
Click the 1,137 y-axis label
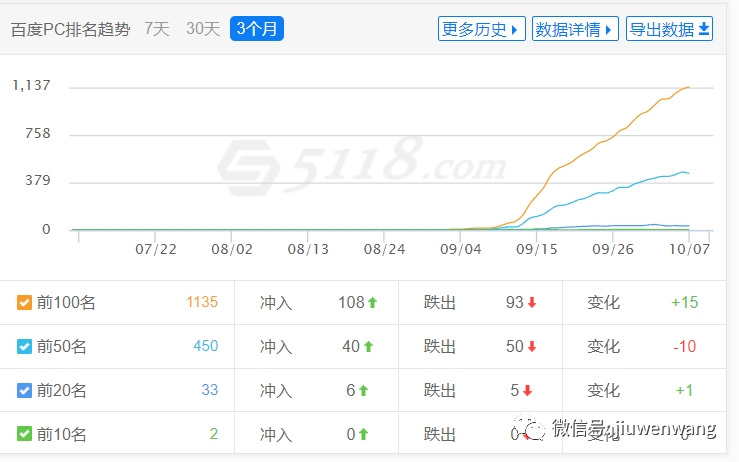31,85
